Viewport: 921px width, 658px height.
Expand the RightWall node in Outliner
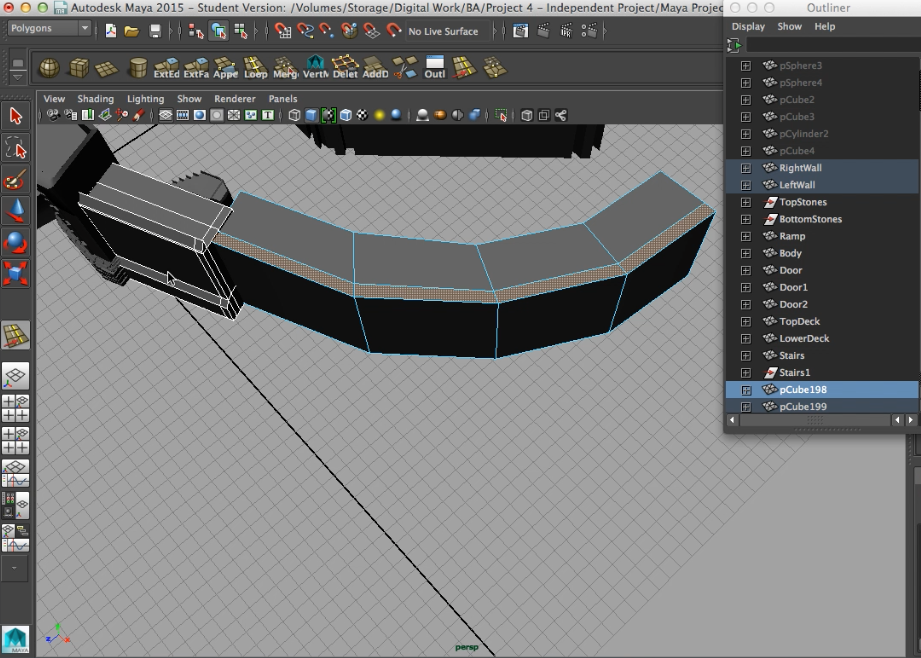745,168
